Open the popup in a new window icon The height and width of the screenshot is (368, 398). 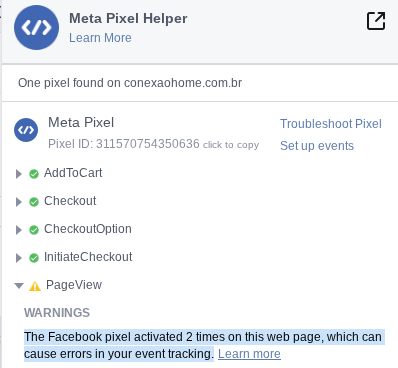pyautogui.click(x=376, y=21)
